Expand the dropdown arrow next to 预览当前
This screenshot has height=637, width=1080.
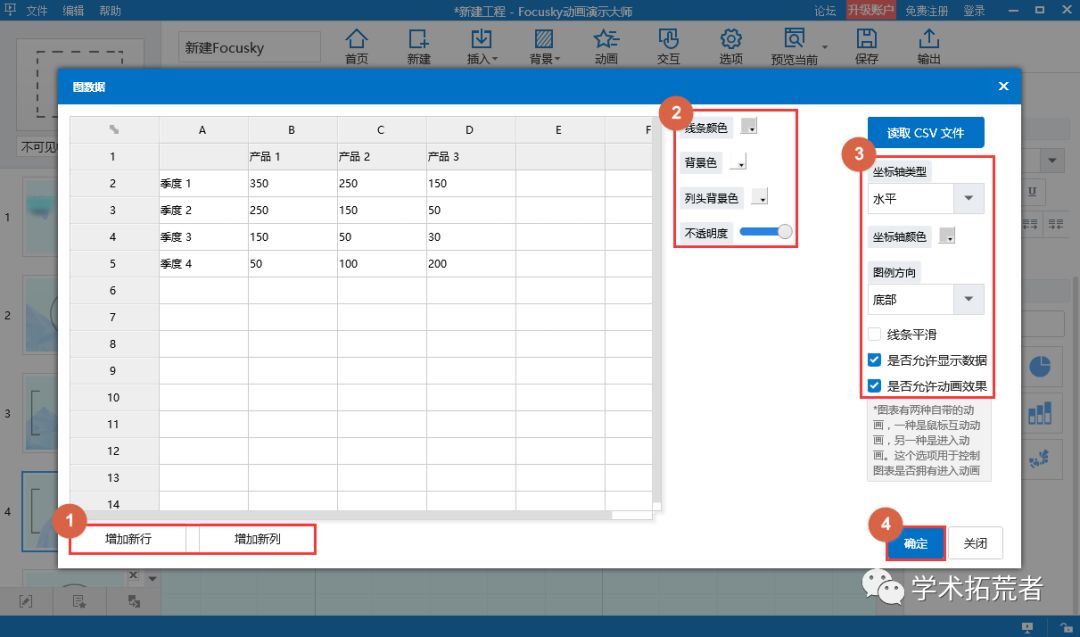click(x=824, y=48)
